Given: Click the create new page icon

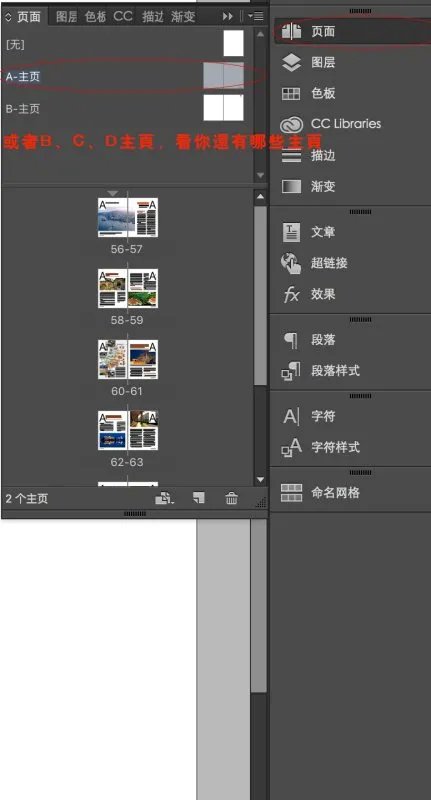Looking at the screenshot, I should 199,498.
